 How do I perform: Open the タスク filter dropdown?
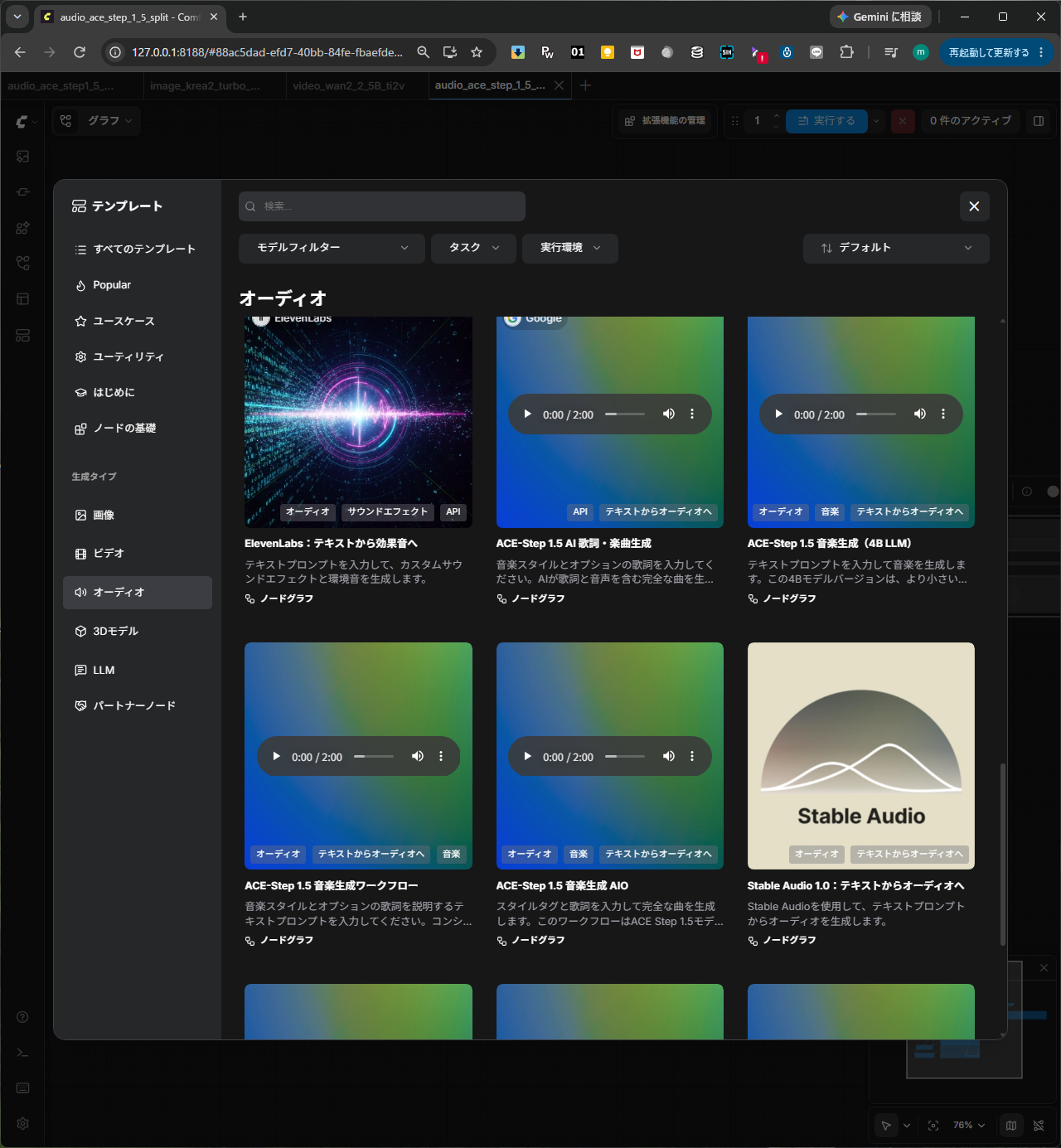point(473,248)
